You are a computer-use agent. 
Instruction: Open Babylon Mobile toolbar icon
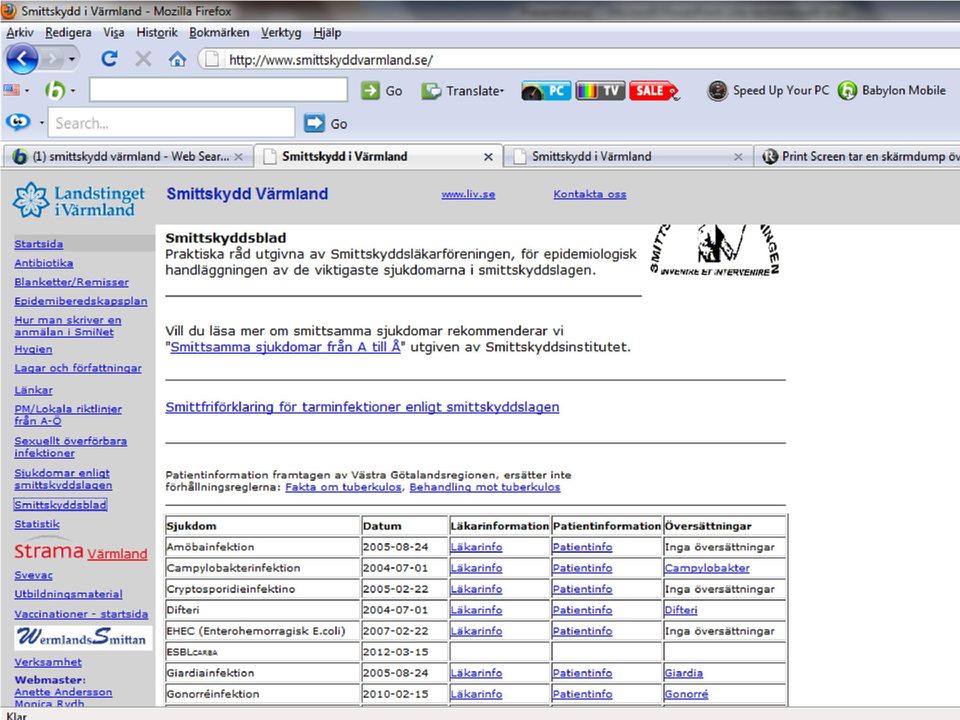pyautogui.click(x=847, y=91)
